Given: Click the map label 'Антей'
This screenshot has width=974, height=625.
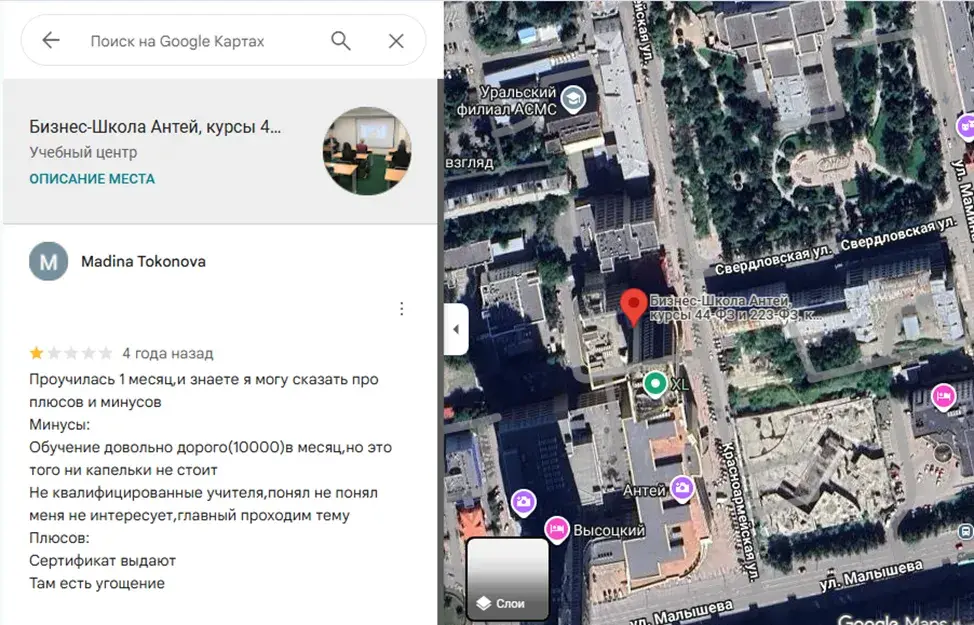Looking at the screenshot, I should 644,491.
